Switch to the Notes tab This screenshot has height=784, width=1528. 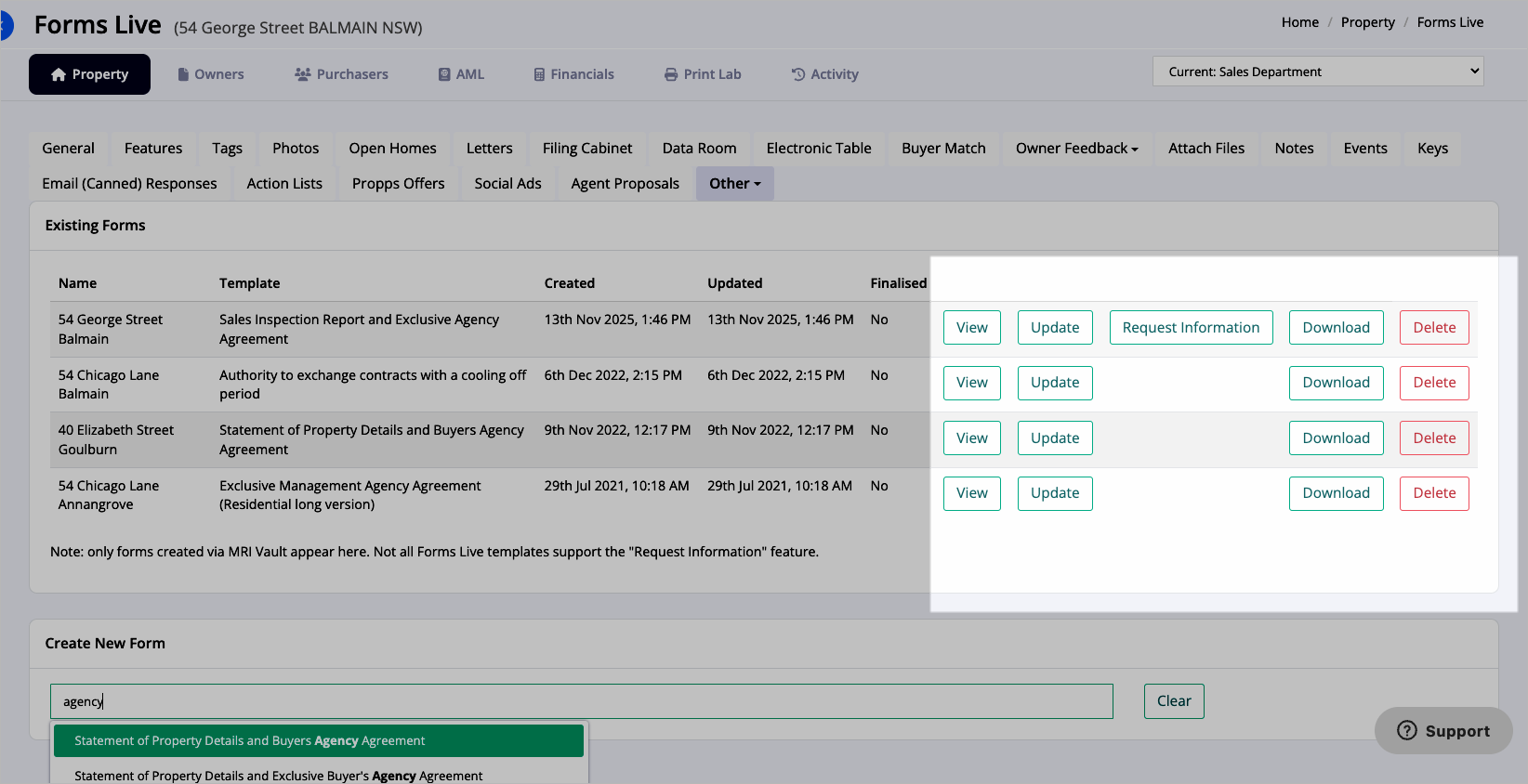(x=1294, y=149)
